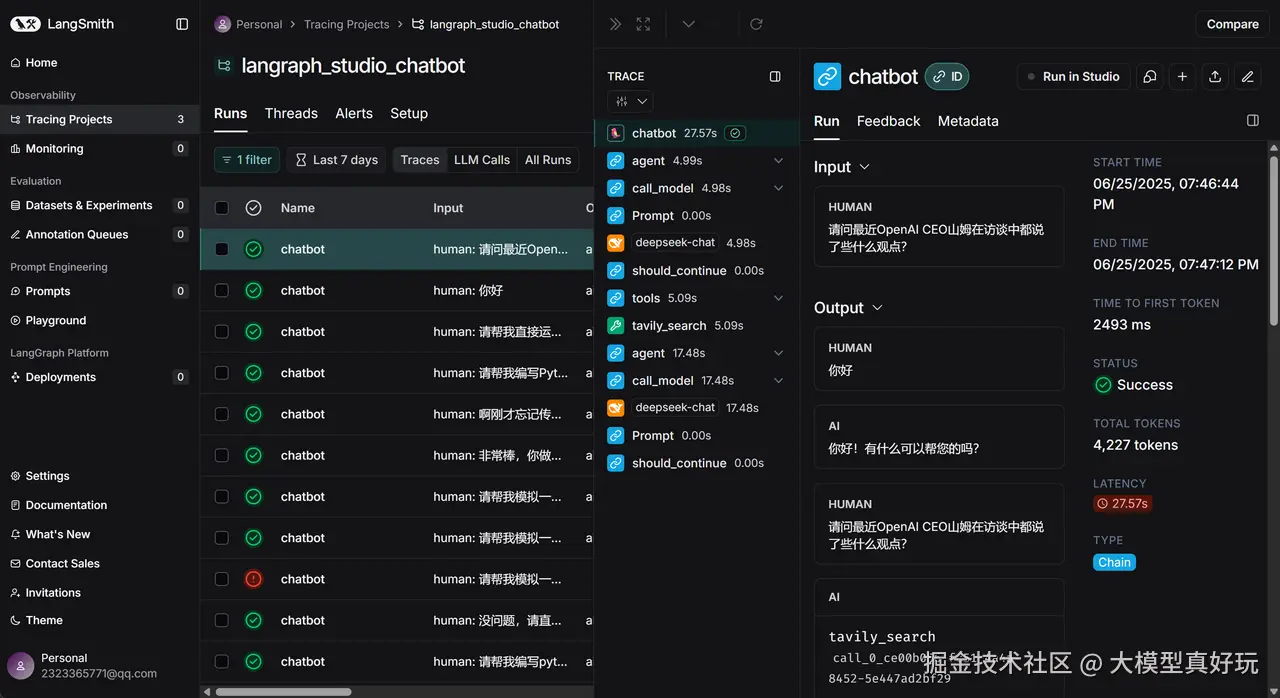The height and width of the screenshot is (698, 1280).
Task: Expand the Output section chevron
Action: click(x=877, y=308)
